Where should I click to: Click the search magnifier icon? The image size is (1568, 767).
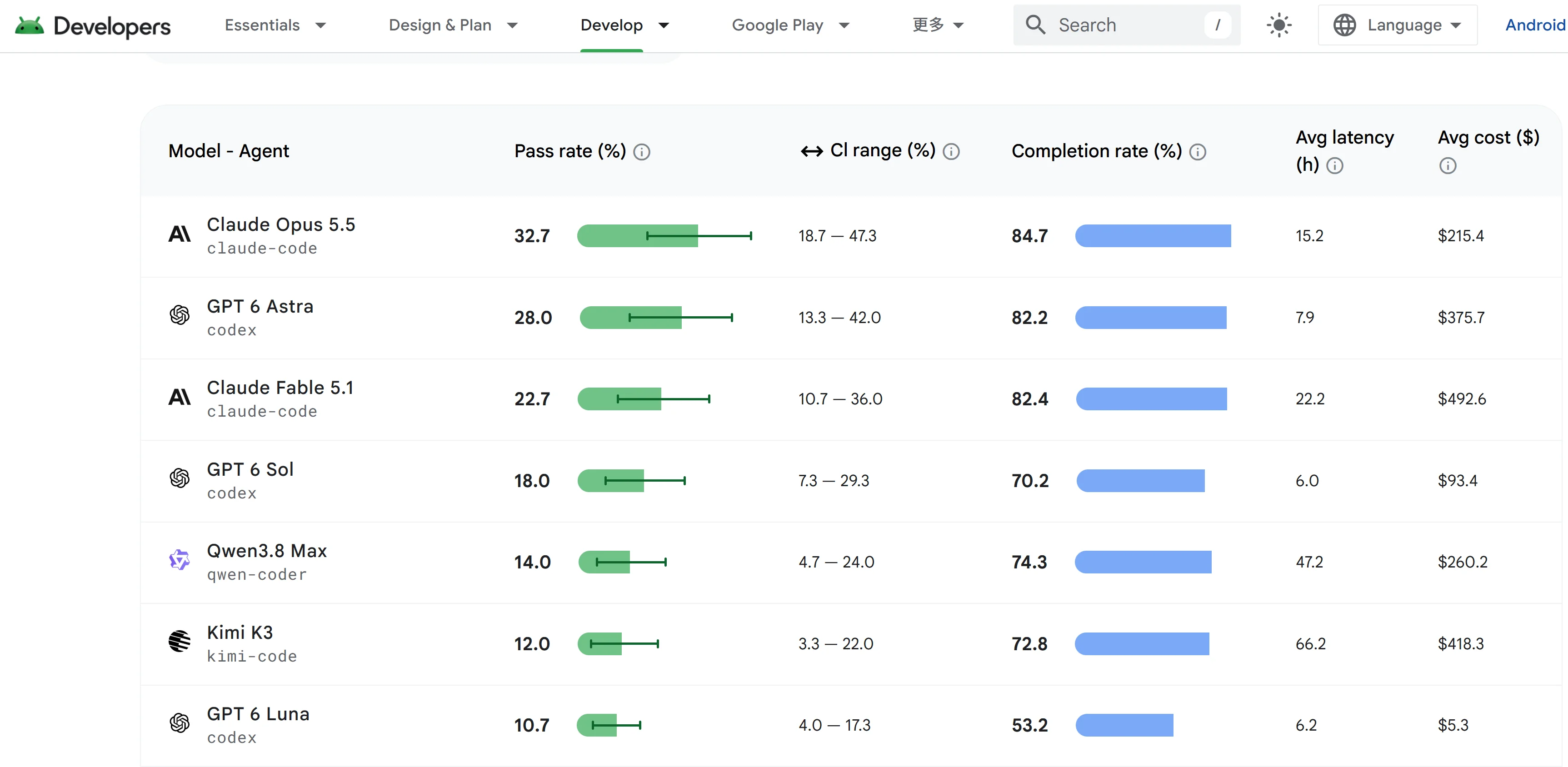[x=1035, y=25]
